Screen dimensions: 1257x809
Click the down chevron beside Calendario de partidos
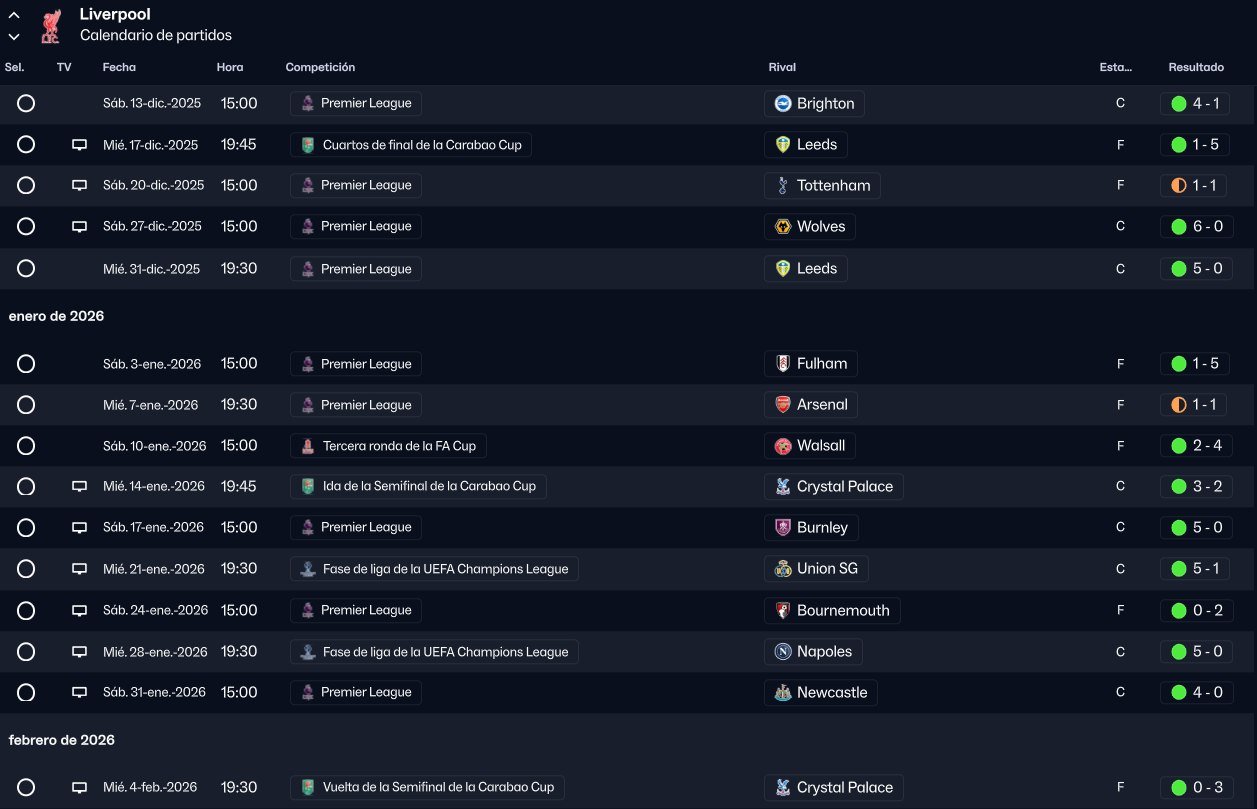[x=14, y=36]
